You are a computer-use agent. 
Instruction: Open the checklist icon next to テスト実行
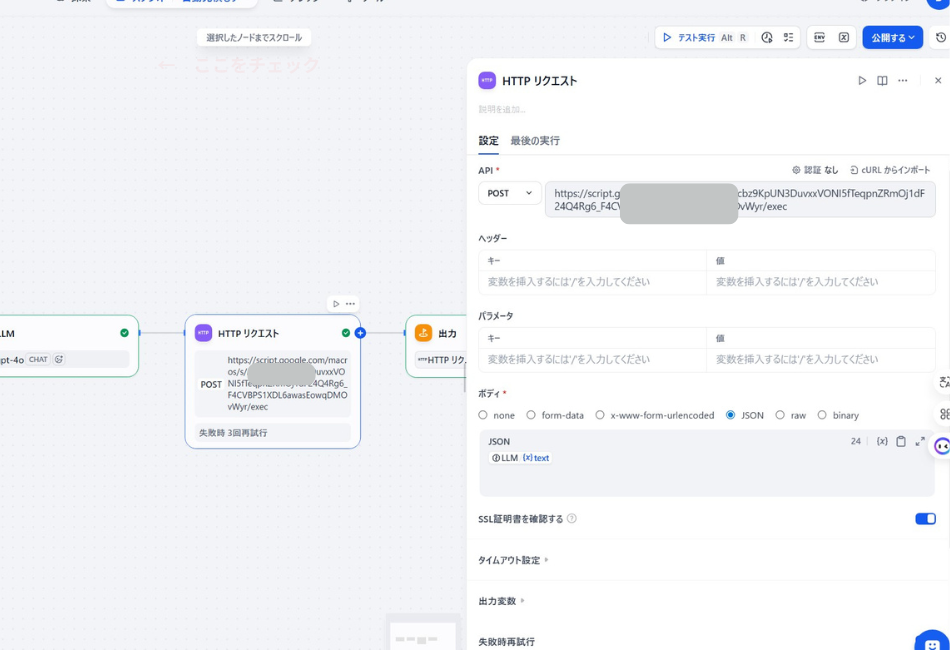[x=787, y=37]
